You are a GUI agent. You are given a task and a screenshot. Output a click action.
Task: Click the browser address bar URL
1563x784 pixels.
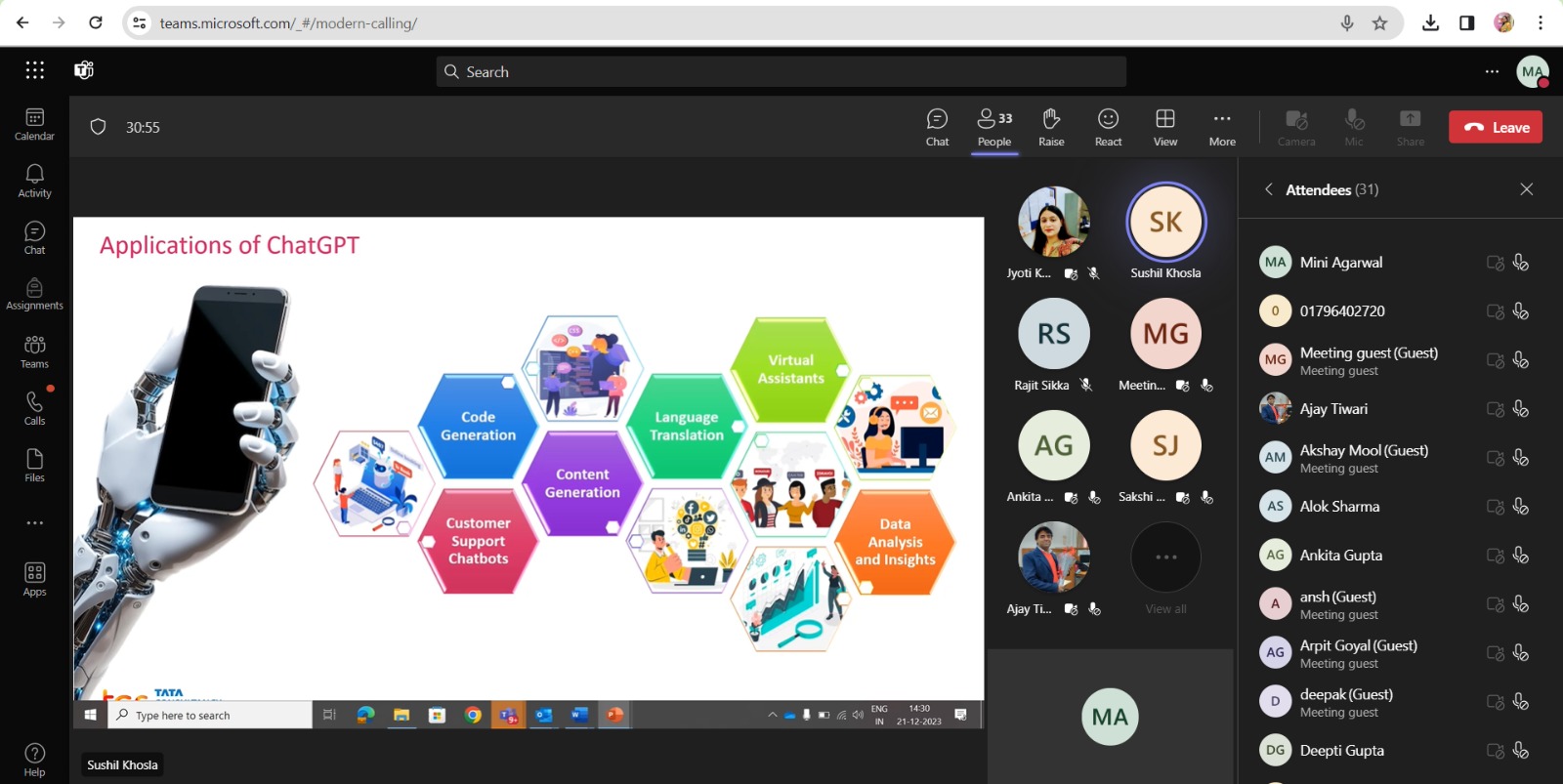point(288,23)
